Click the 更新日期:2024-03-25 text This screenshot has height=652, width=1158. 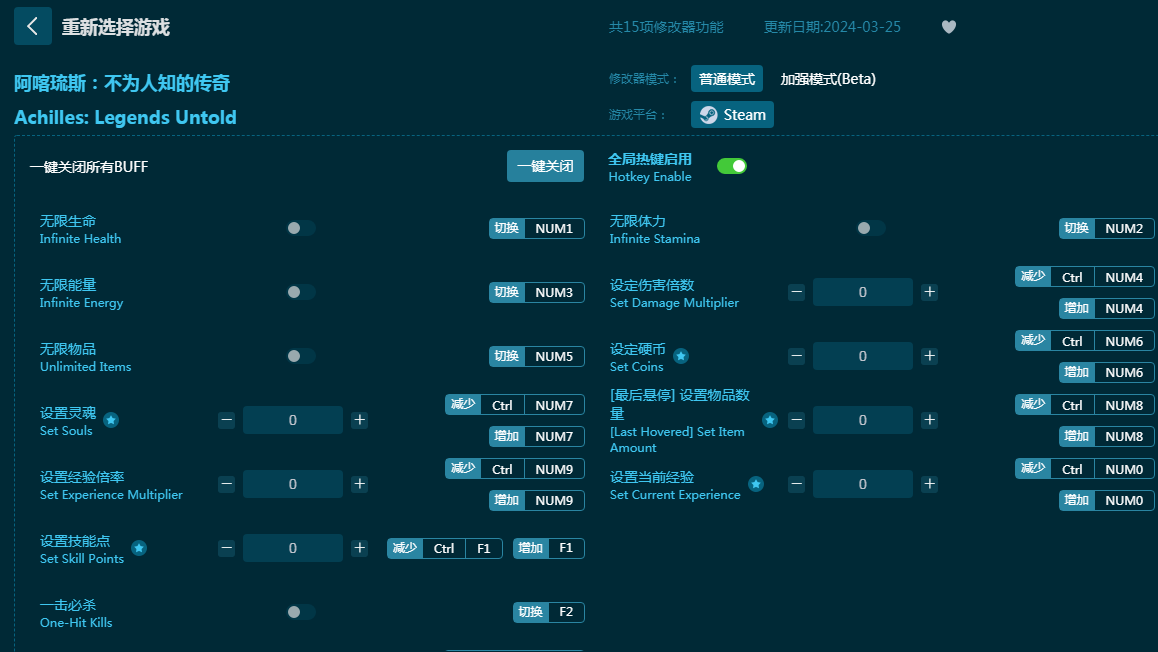[x=832, y=27]
